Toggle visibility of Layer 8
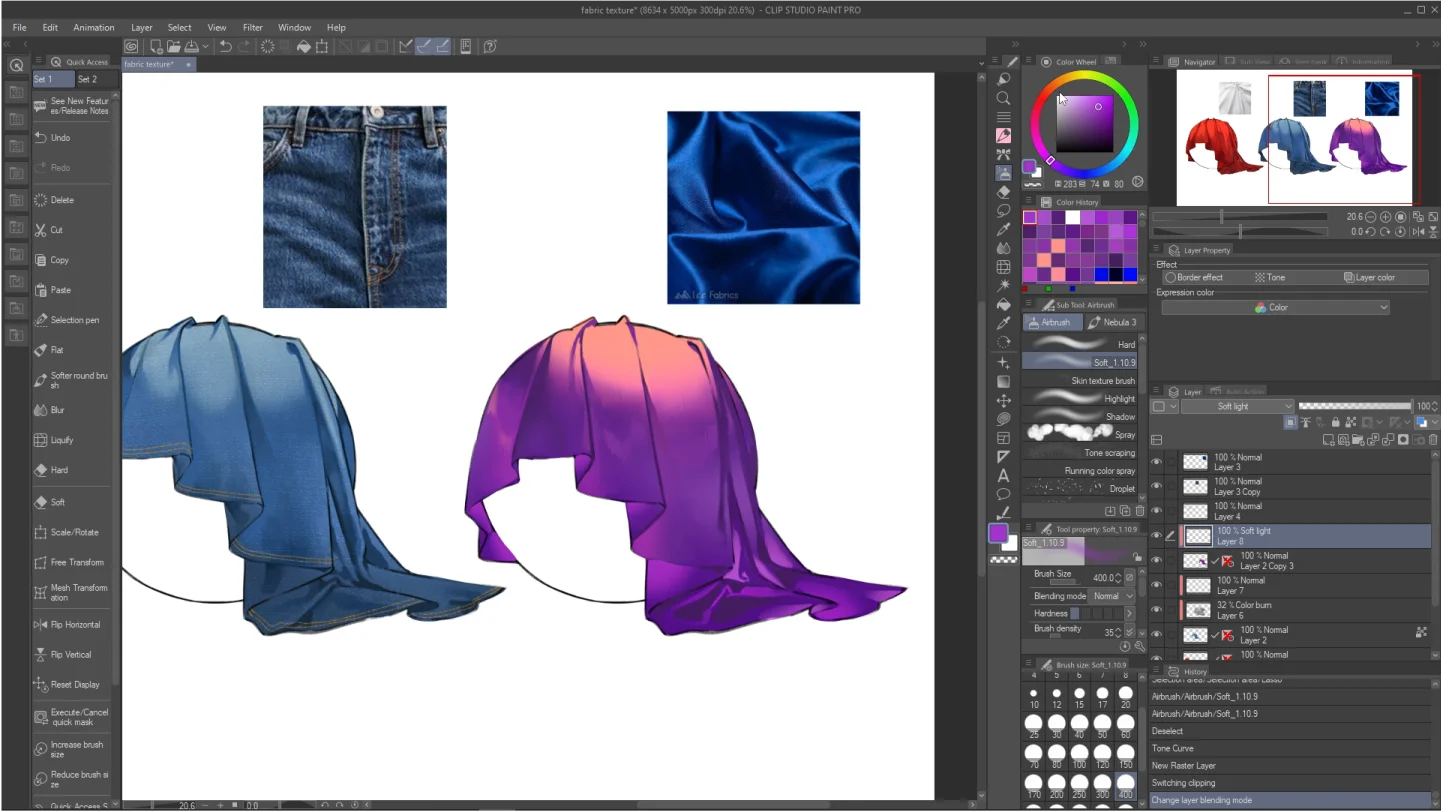The image size is (1441, 811). tap(1157, 536)
